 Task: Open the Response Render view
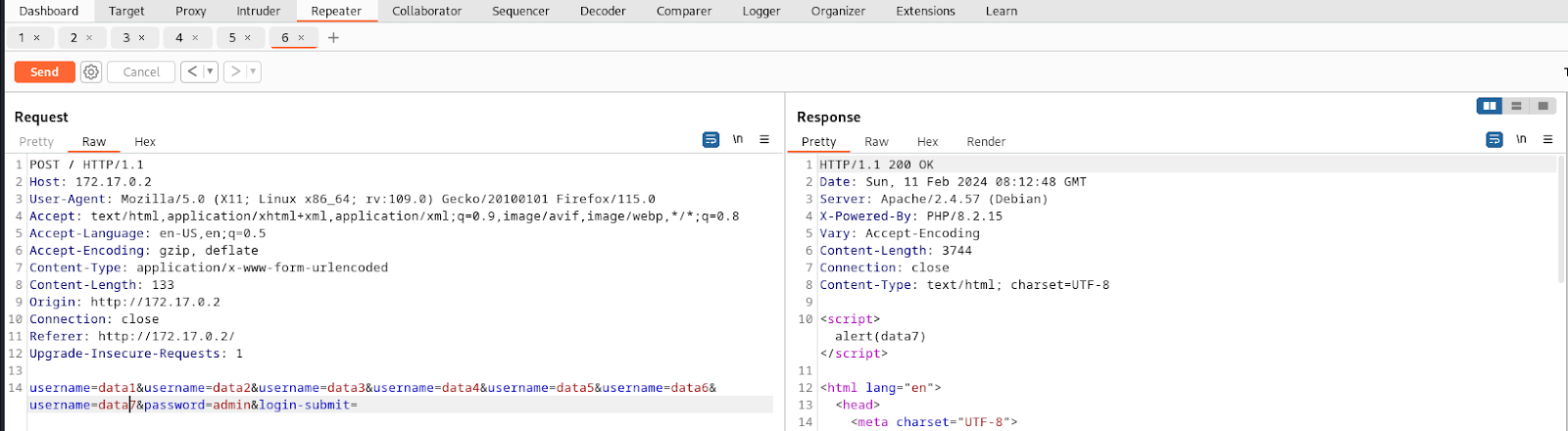986,142
